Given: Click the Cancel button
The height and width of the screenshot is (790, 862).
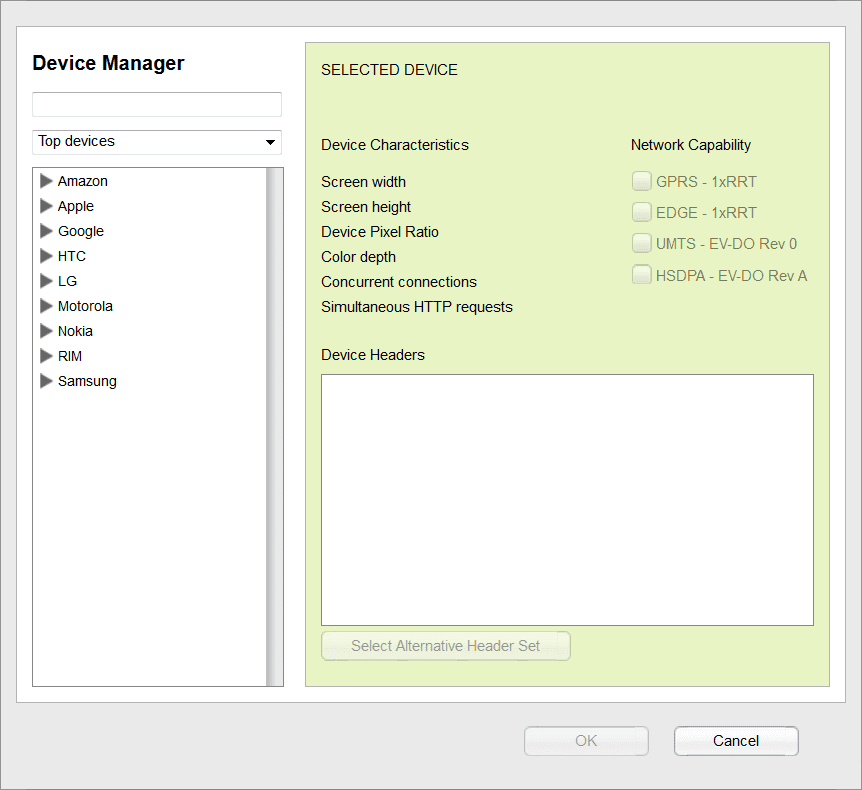Looking at the screenshot, I should (736, 741).
